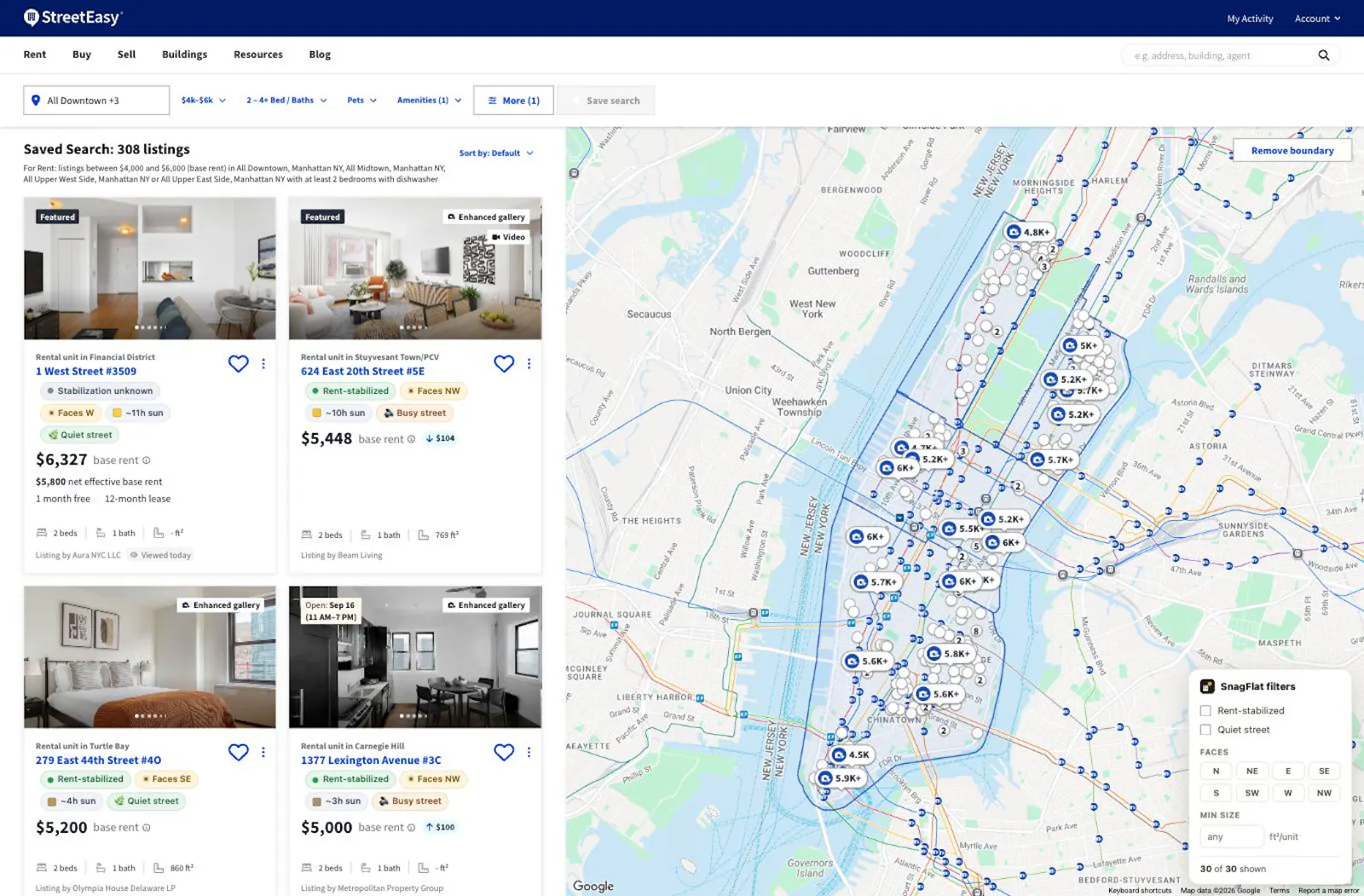Click base rent info icon for $6,327

[x=147, y=460]
